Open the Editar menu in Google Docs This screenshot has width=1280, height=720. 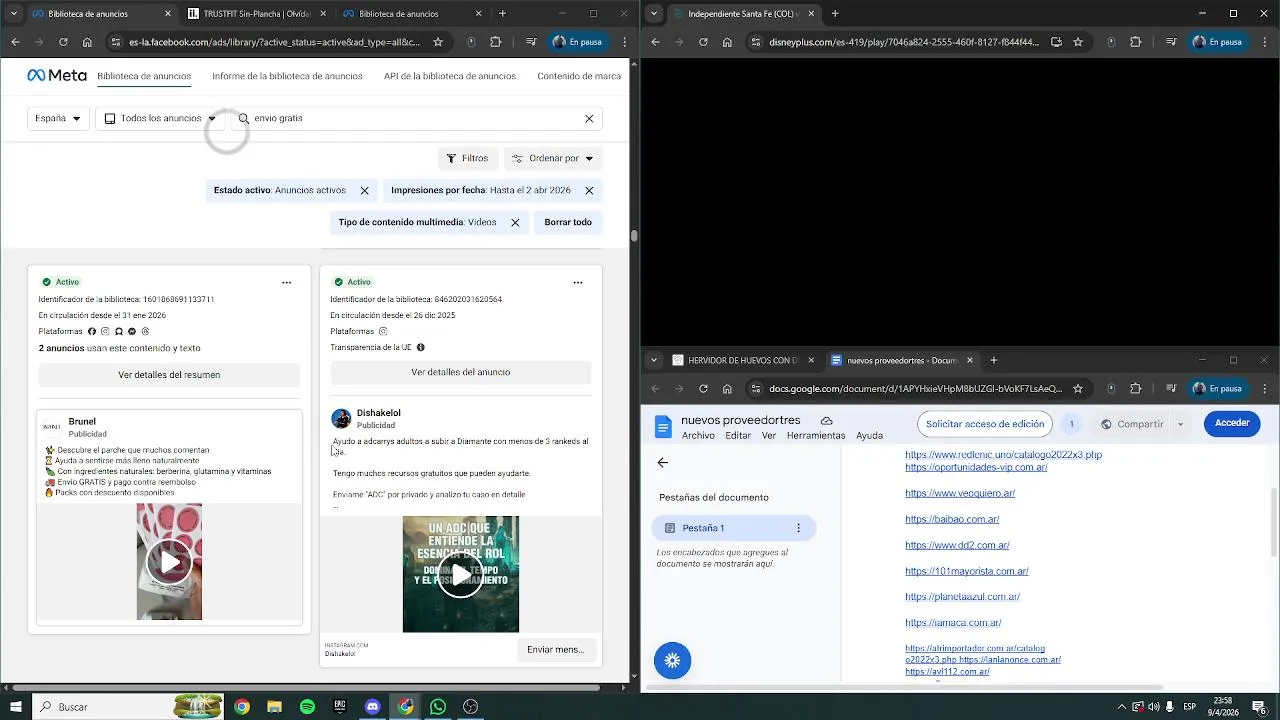click(738, 436)
